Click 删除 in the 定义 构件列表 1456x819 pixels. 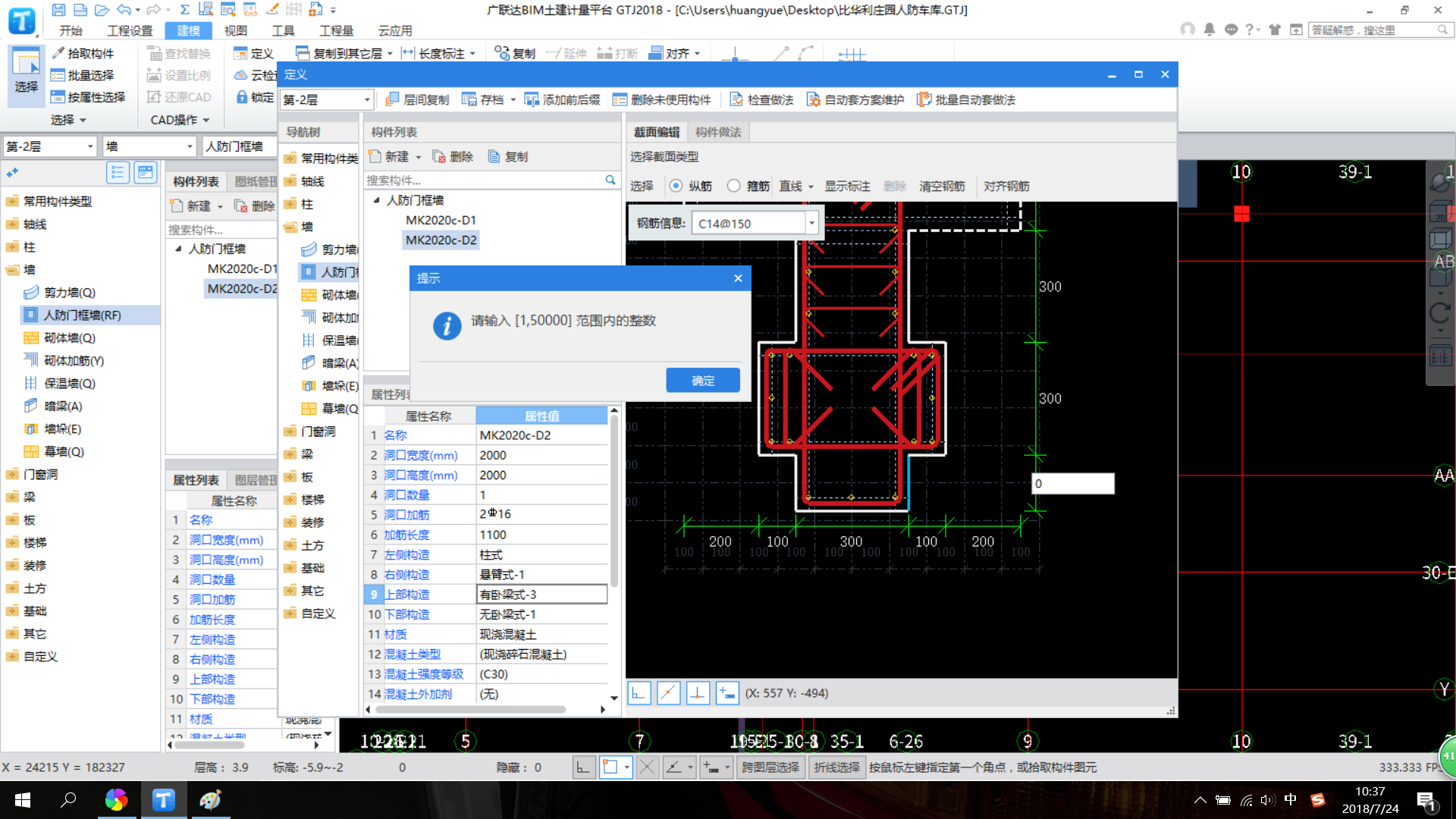453,157
